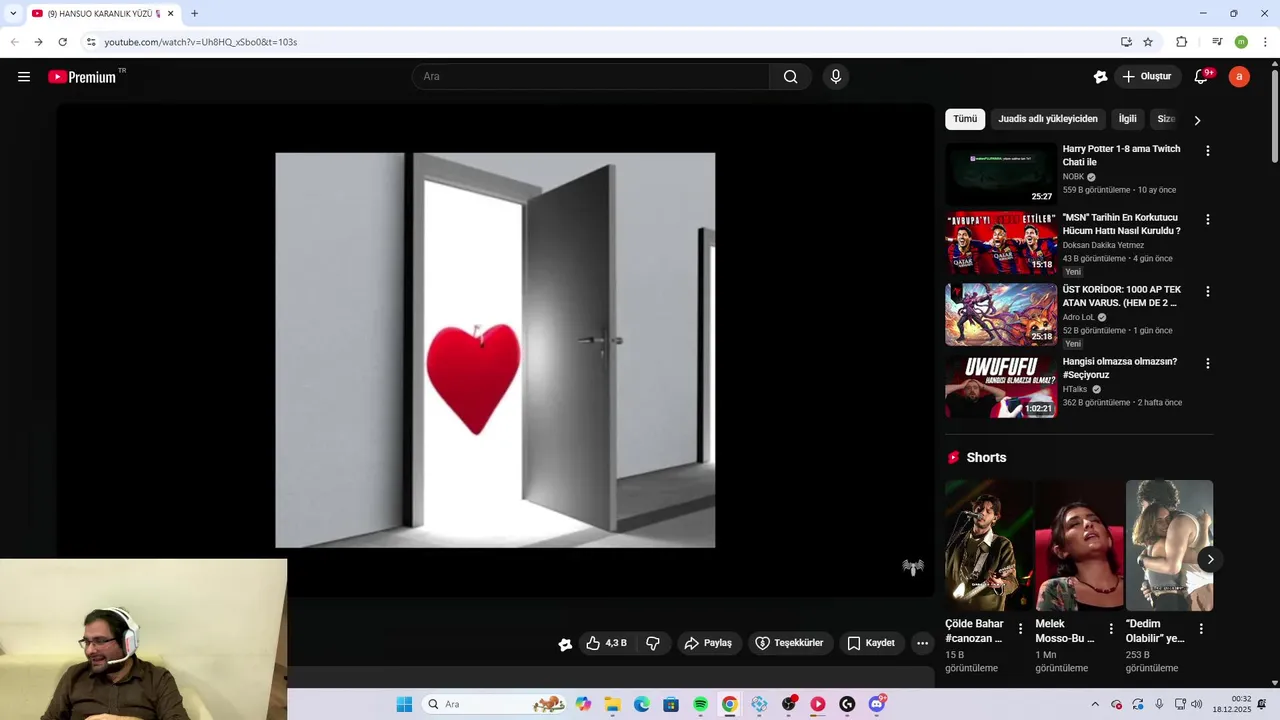Show hidden system tray icons
This screenshot has height=720, width=1280.
coord(1095,704)
